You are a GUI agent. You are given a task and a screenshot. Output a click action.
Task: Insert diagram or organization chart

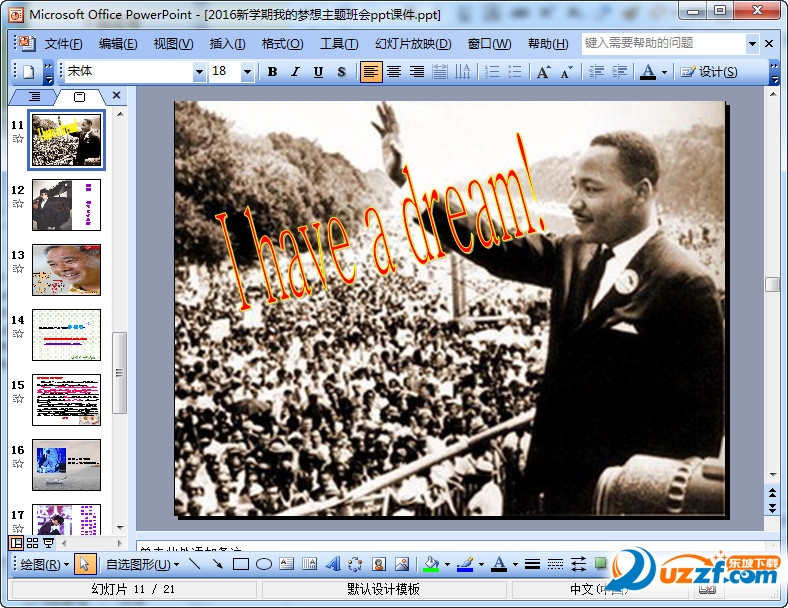[355, 564]
